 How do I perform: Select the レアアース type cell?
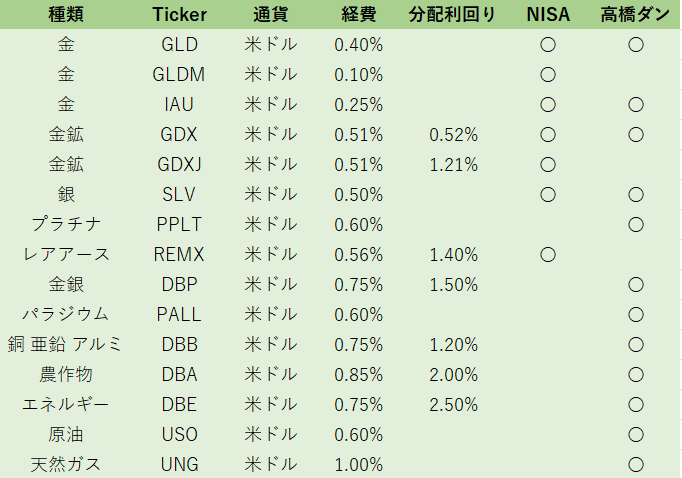[65, 255]
